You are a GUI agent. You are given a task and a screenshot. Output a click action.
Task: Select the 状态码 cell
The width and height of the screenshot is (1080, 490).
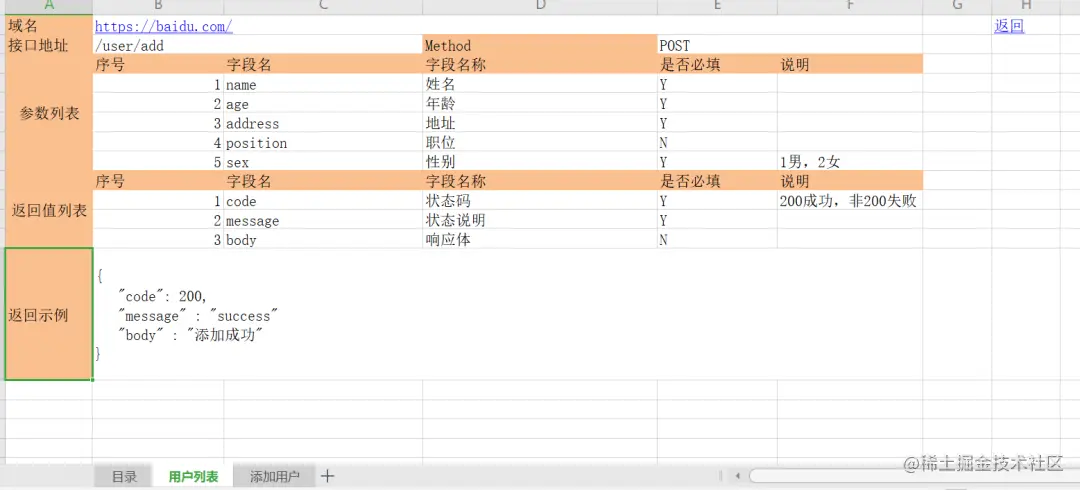(540, 201)
